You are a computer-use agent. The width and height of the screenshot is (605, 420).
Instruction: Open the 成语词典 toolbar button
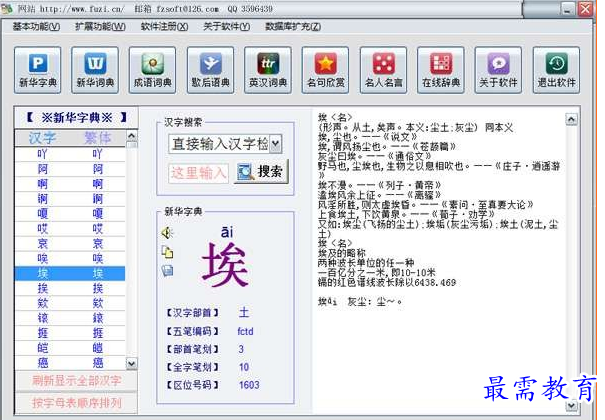pos(152,70)
